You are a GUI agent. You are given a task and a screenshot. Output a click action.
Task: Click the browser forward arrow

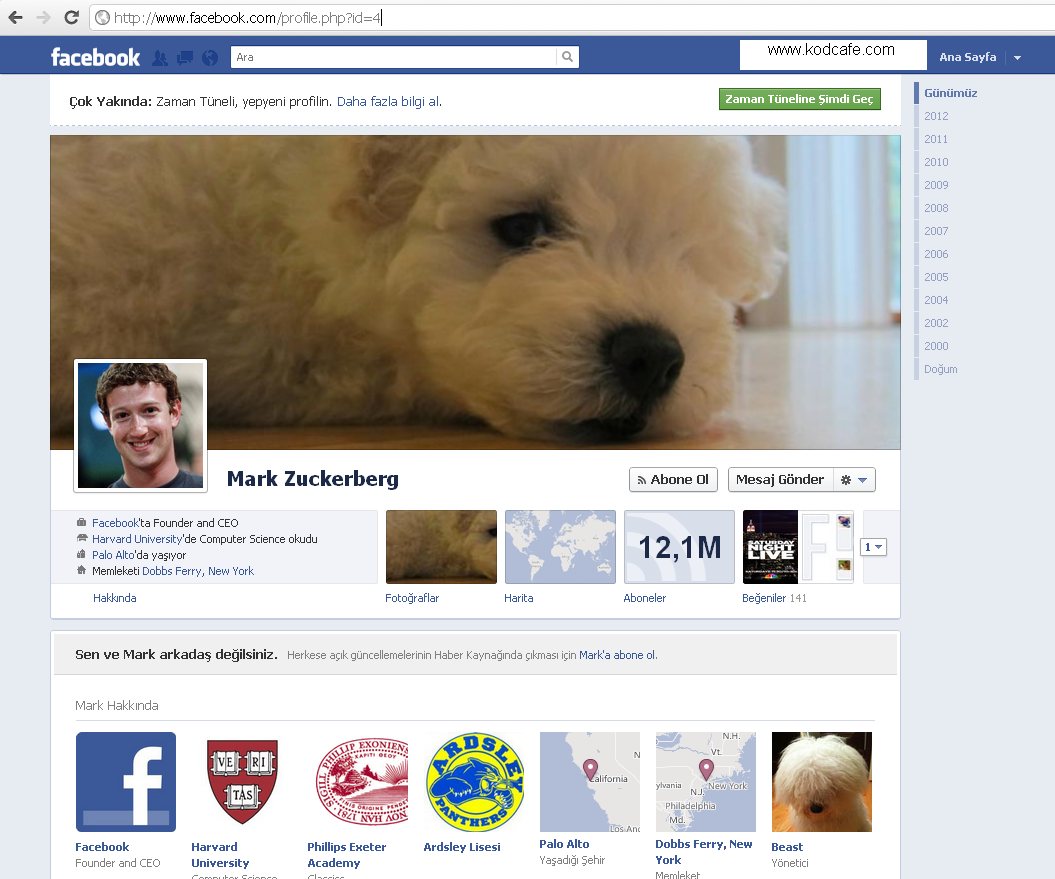pyautogui.click(x=44, y=17)
